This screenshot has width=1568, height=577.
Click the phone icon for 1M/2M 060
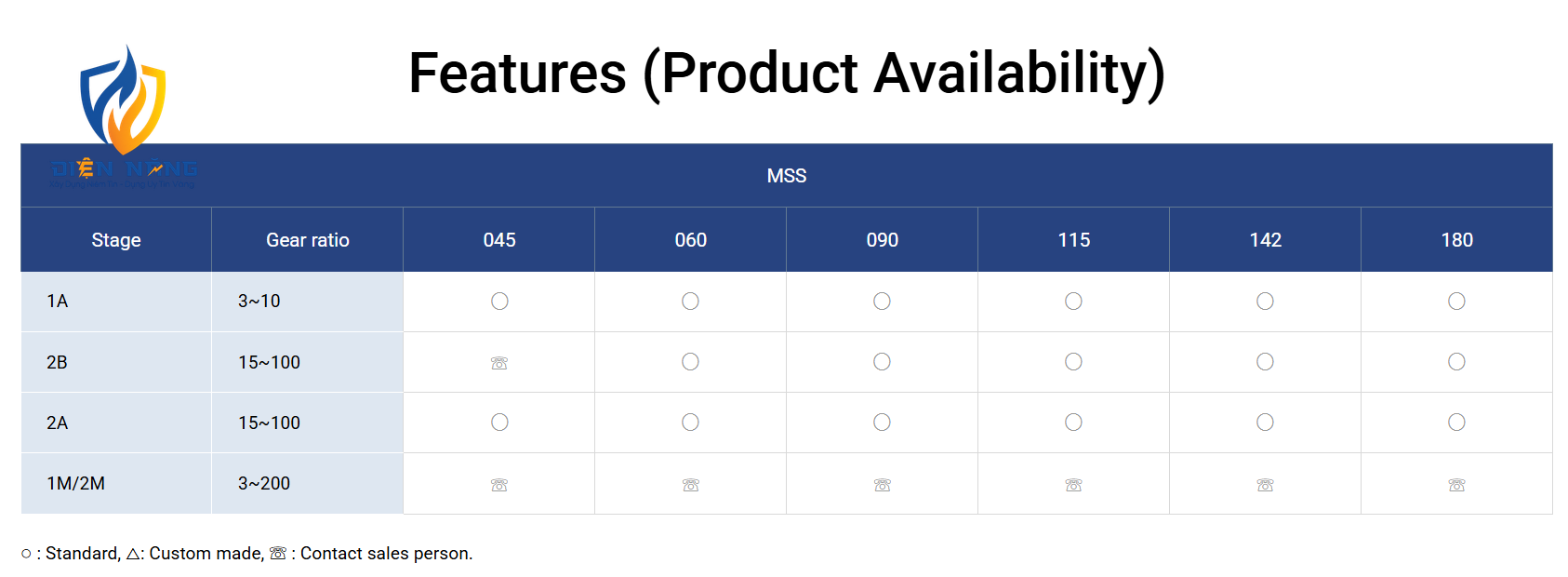(x=691, y=485)
